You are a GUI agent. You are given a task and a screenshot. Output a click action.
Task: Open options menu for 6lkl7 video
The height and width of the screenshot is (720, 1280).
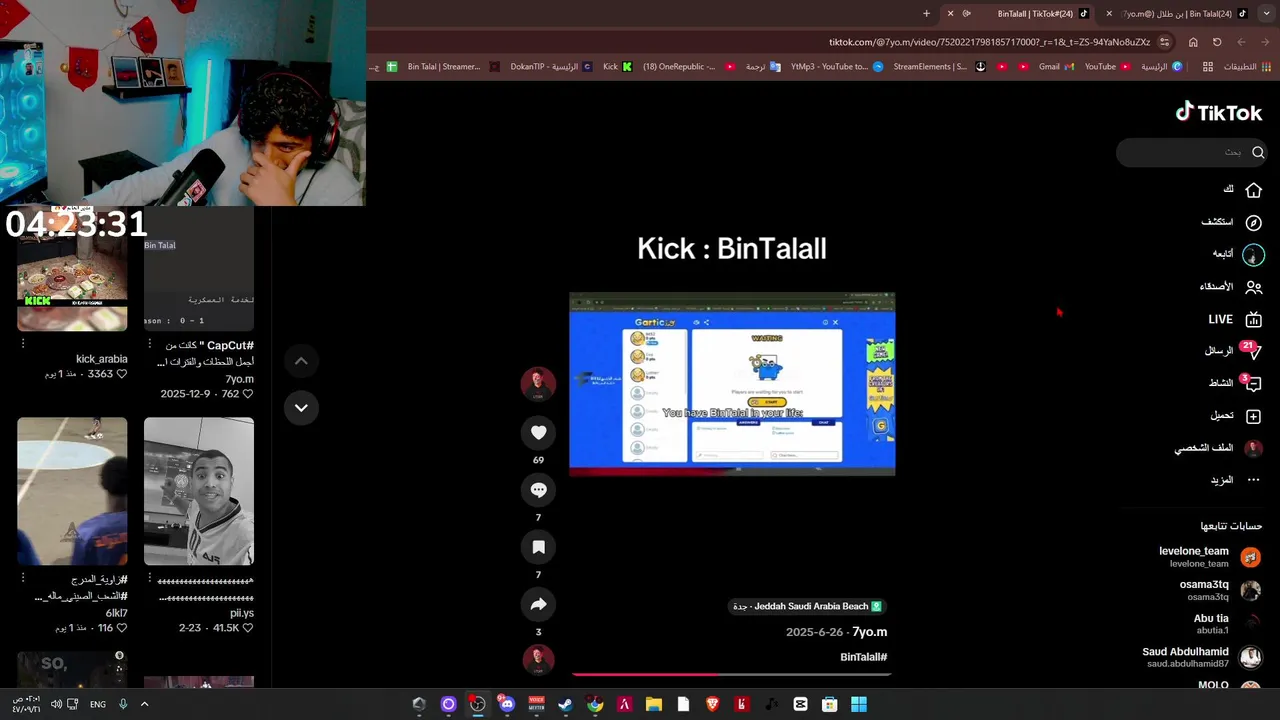pos(23,579)
